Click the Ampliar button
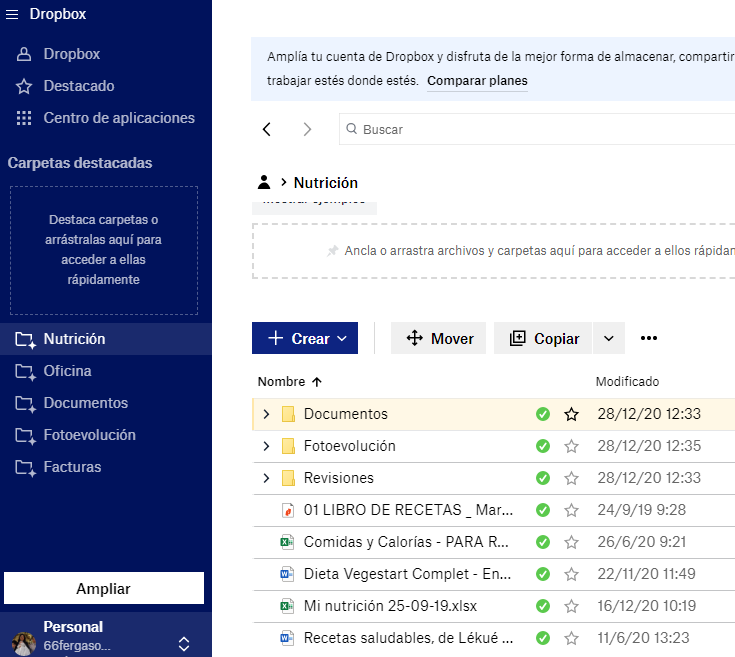735x657 pixels. (x=104, y=588)
